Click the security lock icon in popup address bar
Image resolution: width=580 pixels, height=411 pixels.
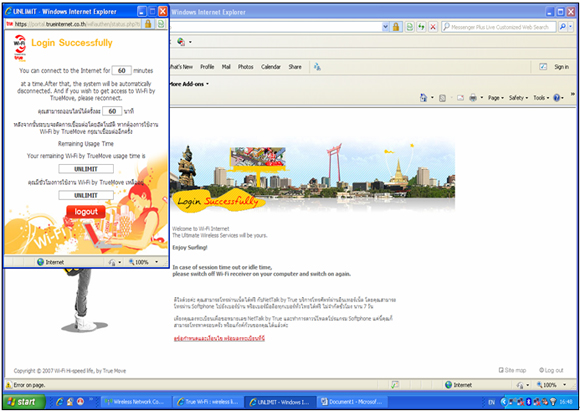click(x=148, y=24)
